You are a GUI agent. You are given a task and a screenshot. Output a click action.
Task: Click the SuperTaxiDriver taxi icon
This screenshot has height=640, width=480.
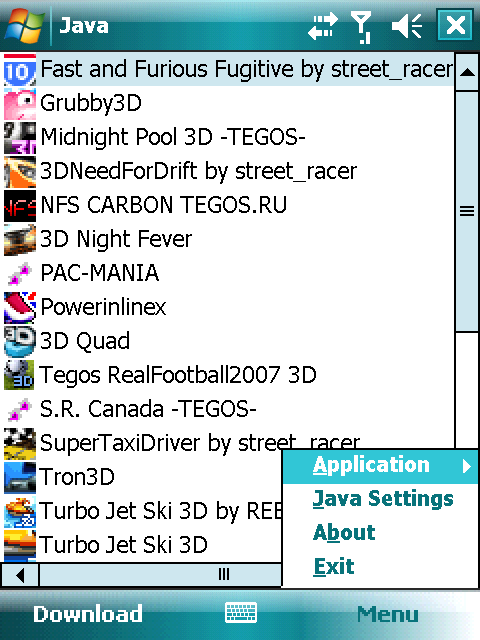20,444
